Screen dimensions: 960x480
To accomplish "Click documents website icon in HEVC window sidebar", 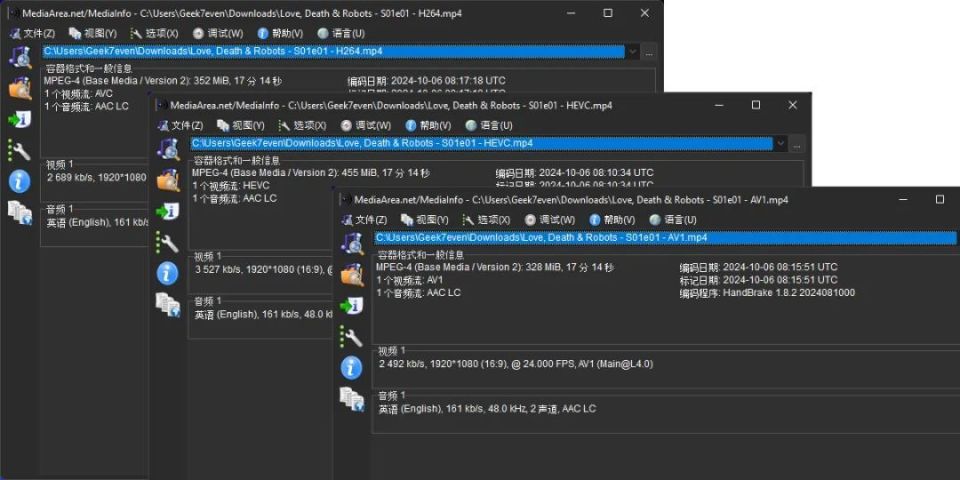I will click(168, 305).
